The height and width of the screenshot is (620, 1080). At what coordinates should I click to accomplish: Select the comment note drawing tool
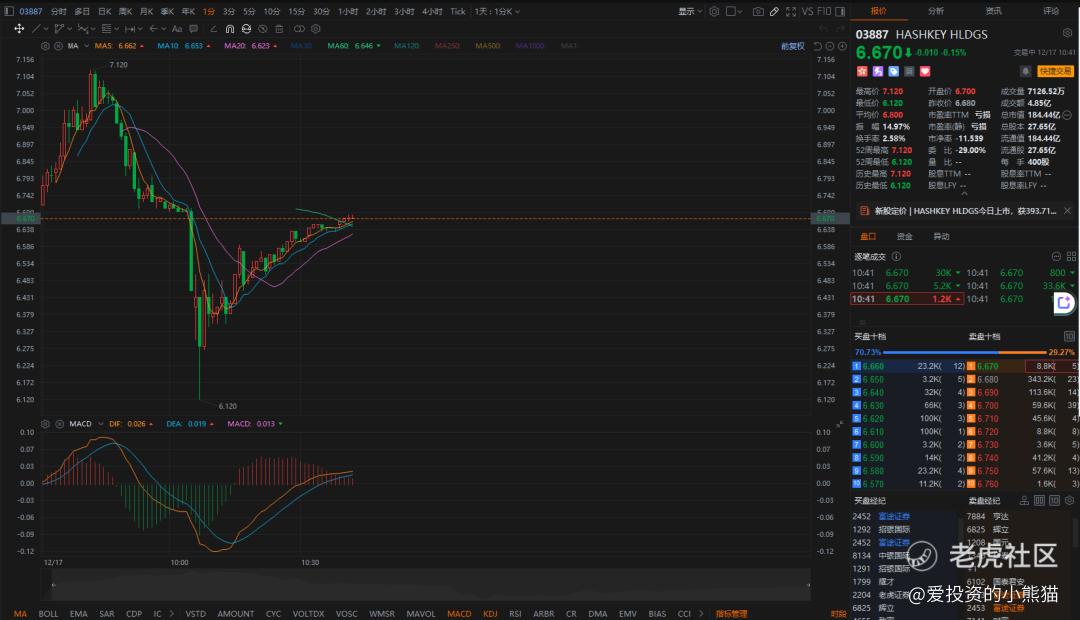[x=194, y=28]
